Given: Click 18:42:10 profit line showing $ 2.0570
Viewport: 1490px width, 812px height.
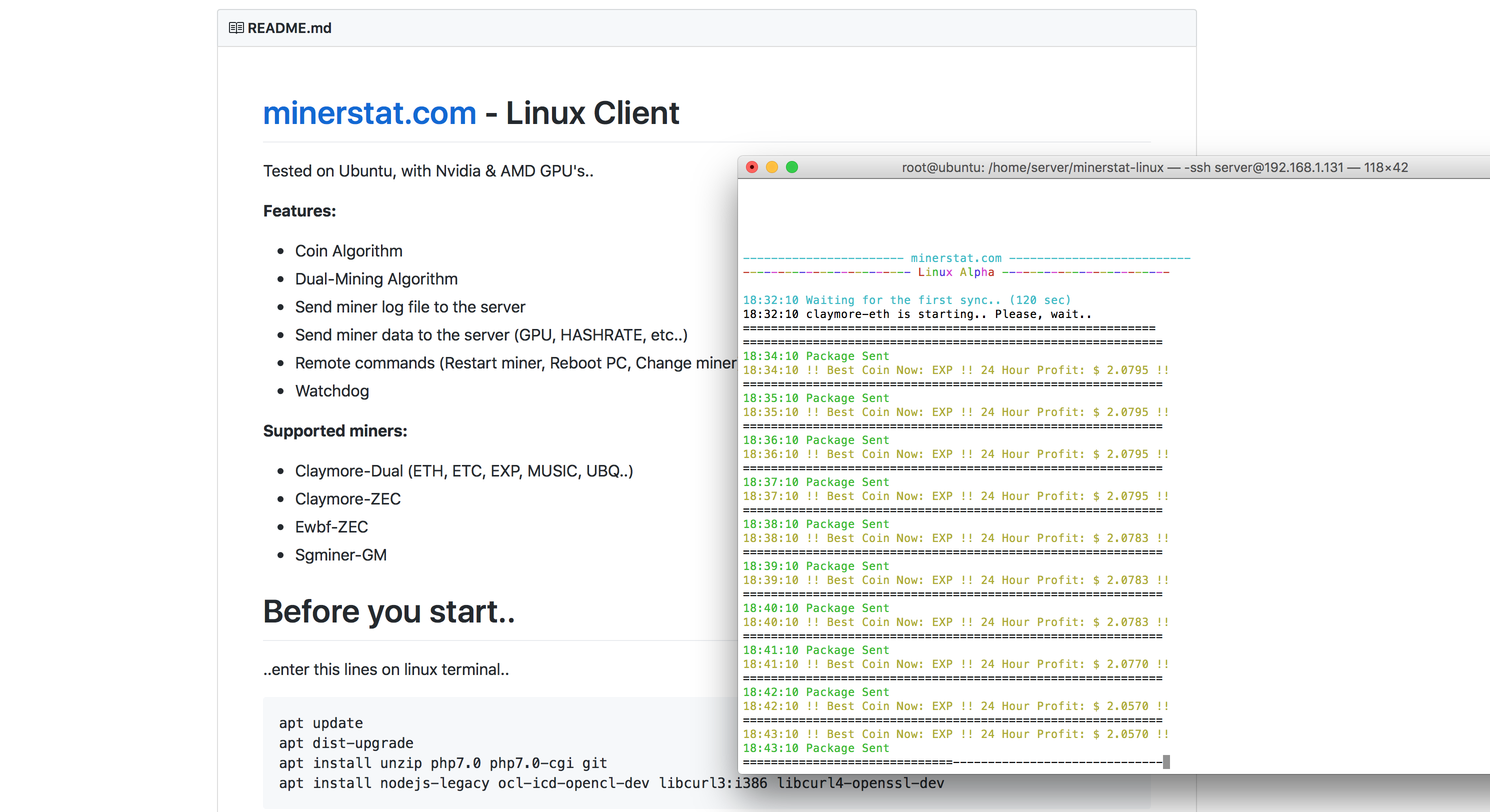Looking at the screenshot, I should 955,706.
